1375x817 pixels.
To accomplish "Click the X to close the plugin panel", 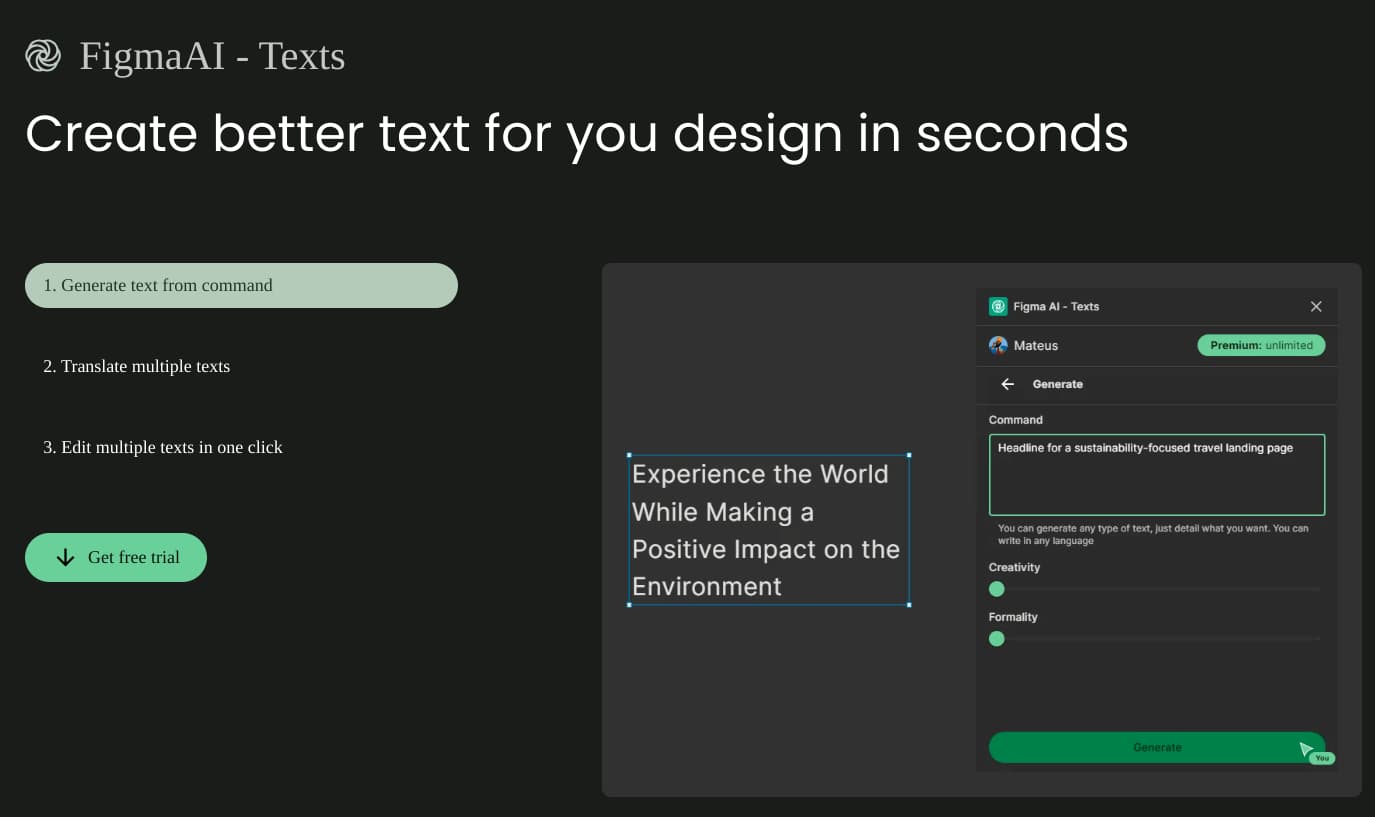I will pos(1316,306).
